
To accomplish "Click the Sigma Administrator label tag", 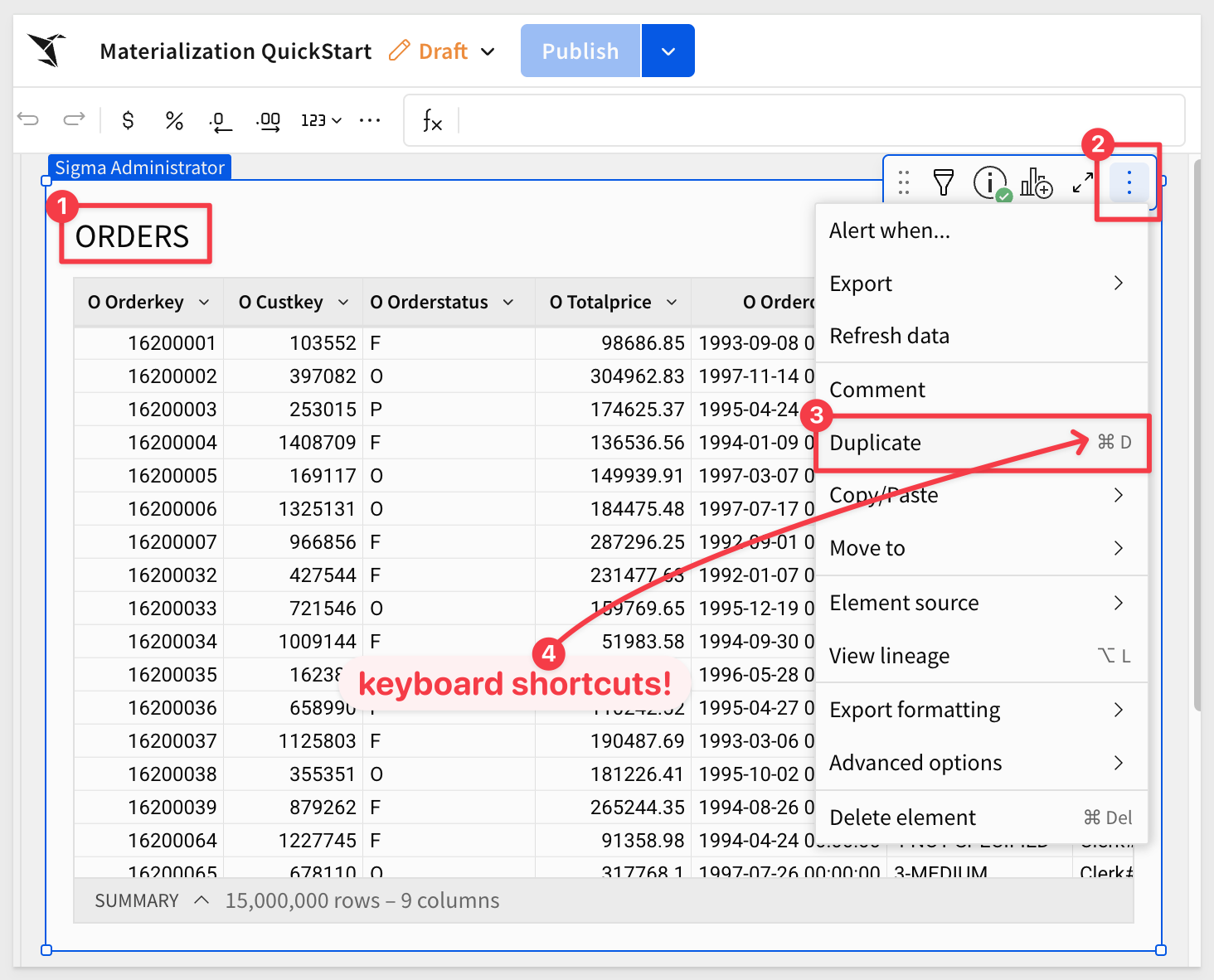I will point(139,167).
